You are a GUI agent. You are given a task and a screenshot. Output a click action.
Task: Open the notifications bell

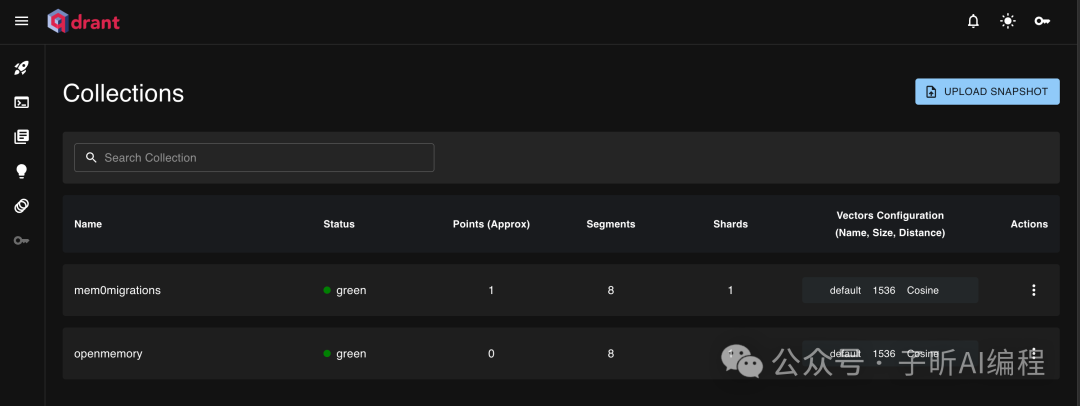pyautogui.click(x=973, y=21)
